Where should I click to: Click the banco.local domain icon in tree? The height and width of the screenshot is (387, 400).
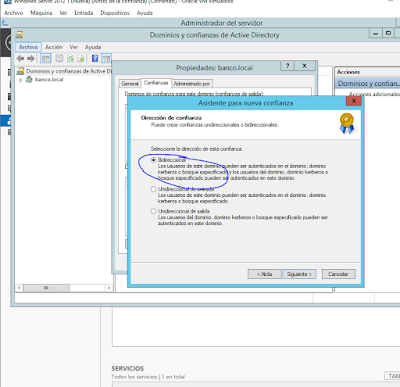pos(30,79)
